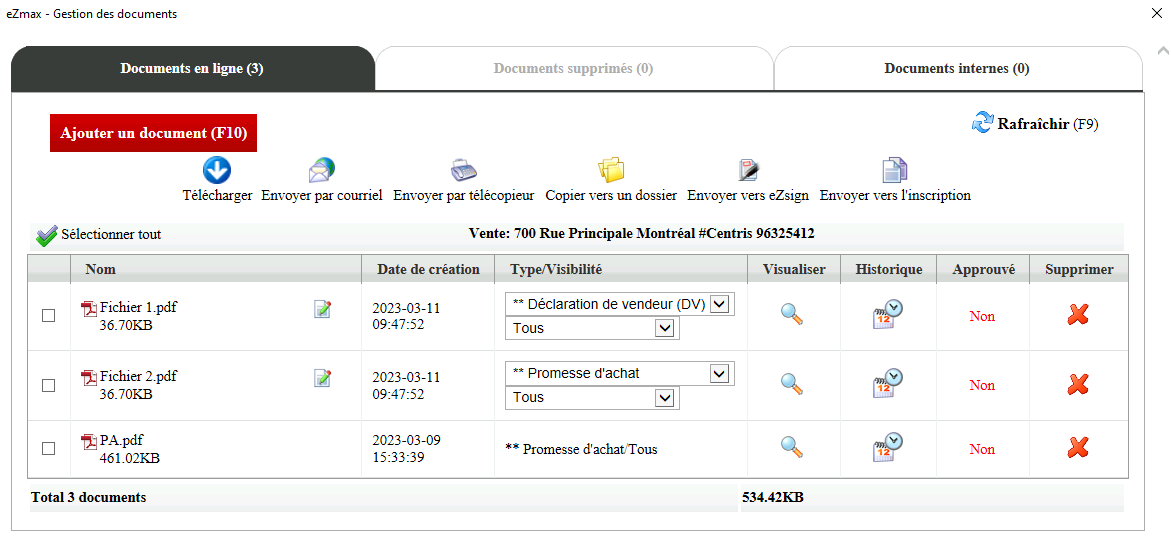Expand the Déclaration de vendeur (DV) dropdown

point(620,304)
